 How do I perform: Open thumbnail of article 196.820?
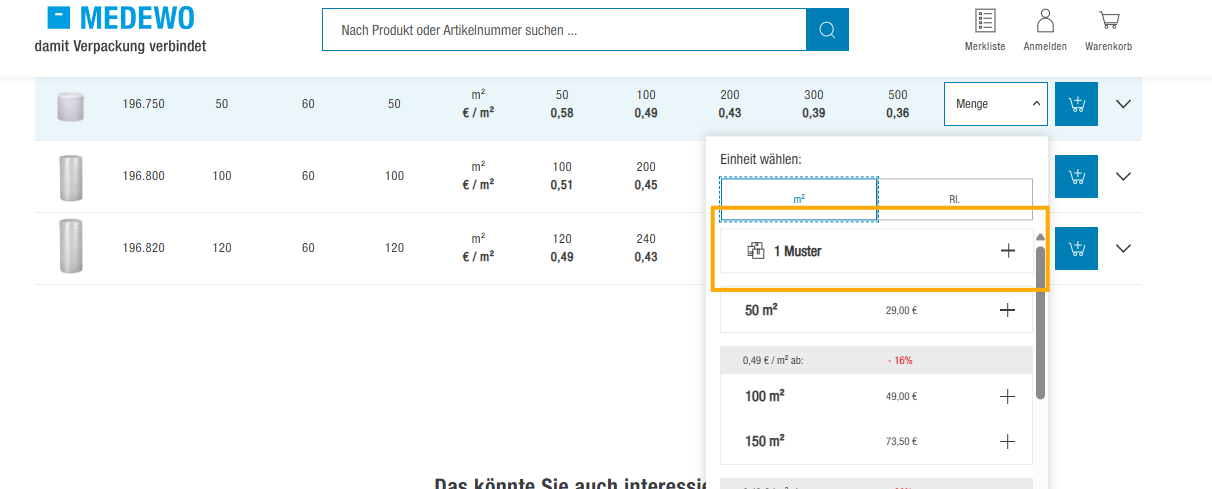[70, 248]
